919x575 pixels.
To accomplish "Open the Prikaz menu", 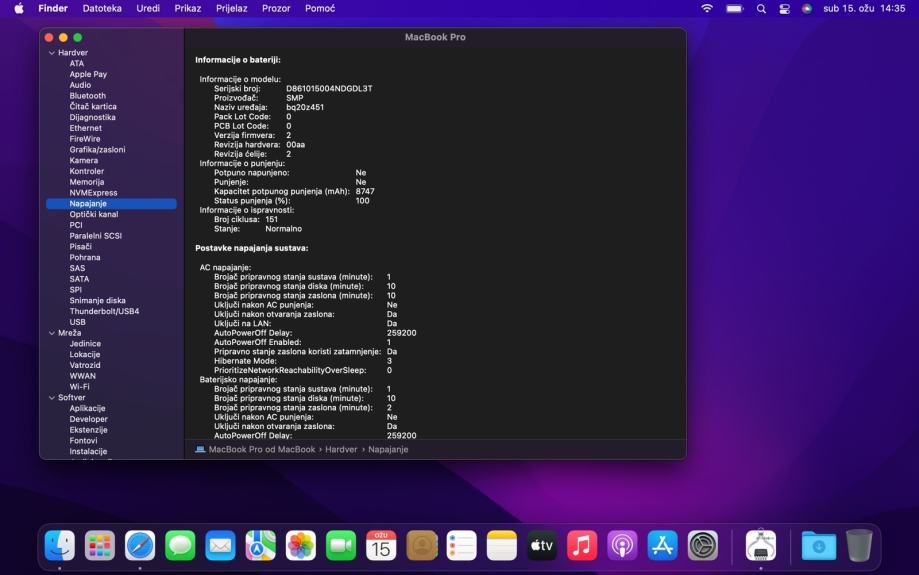I will [x=188, y=8].
